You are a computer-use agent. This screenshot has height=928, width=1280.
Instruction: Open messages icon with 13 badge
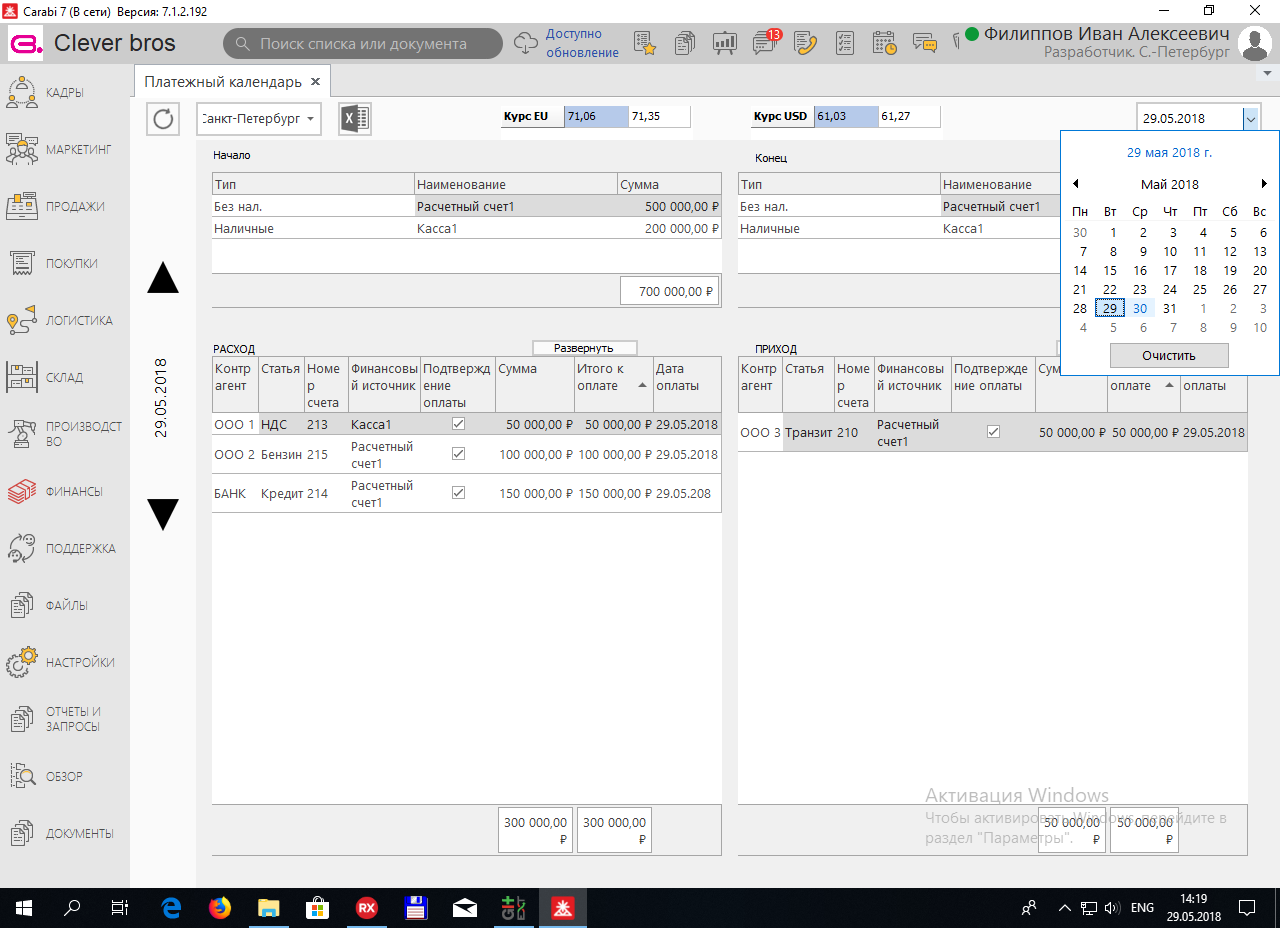click(766, 43)
